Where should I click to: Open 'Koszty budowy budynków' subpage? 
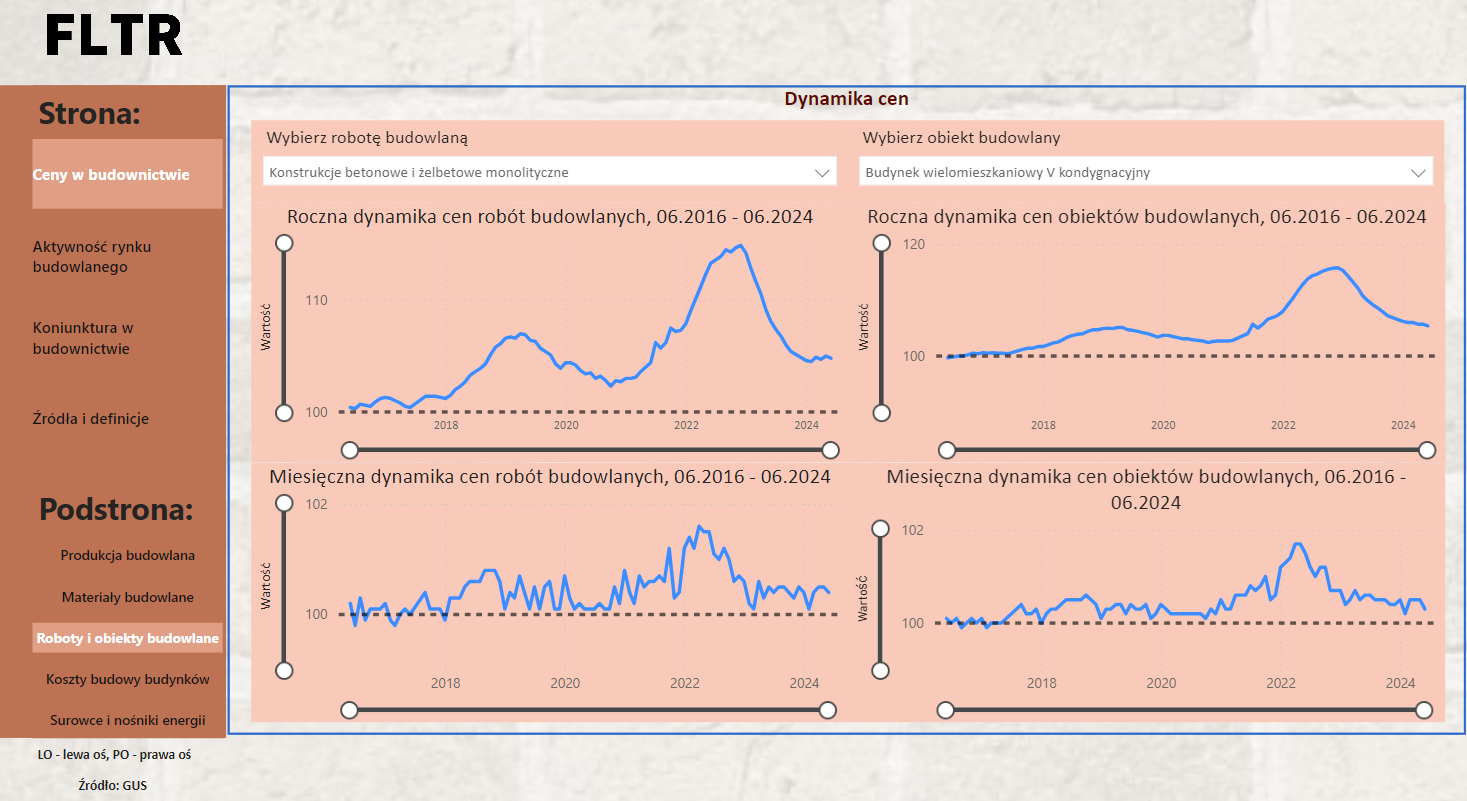coord(127,679)
